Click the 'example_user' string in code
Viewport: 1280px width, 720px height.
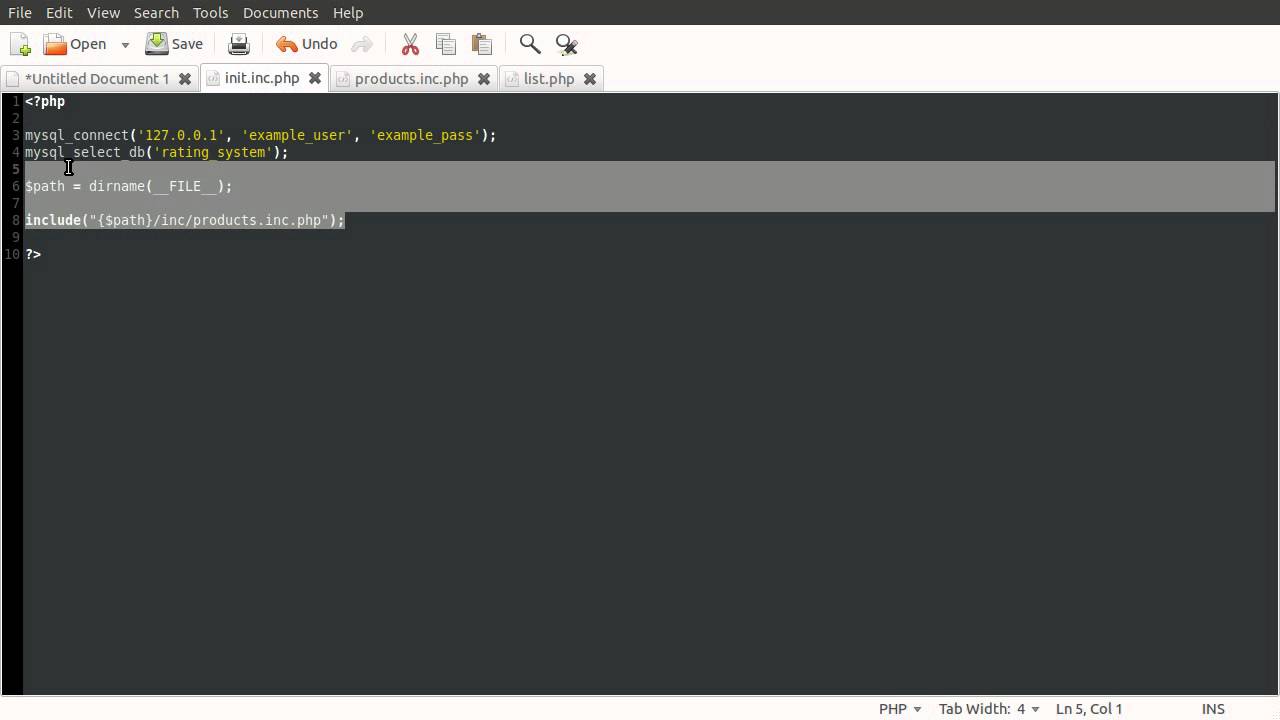coord(297,135)
